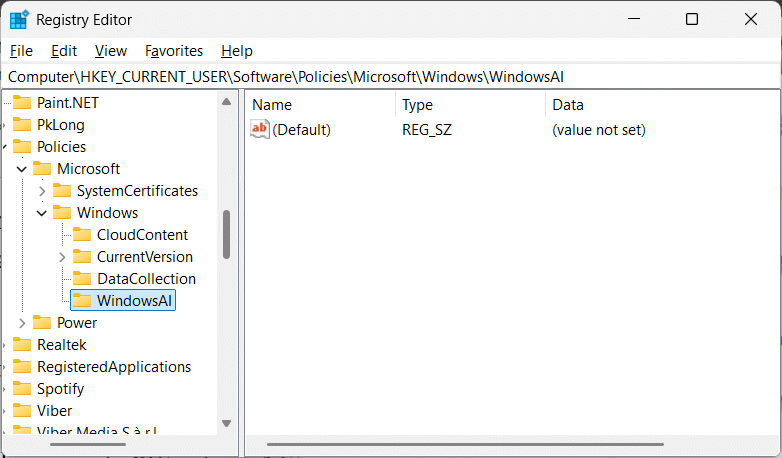Collapse the Windows key

[x=42, y=213]
